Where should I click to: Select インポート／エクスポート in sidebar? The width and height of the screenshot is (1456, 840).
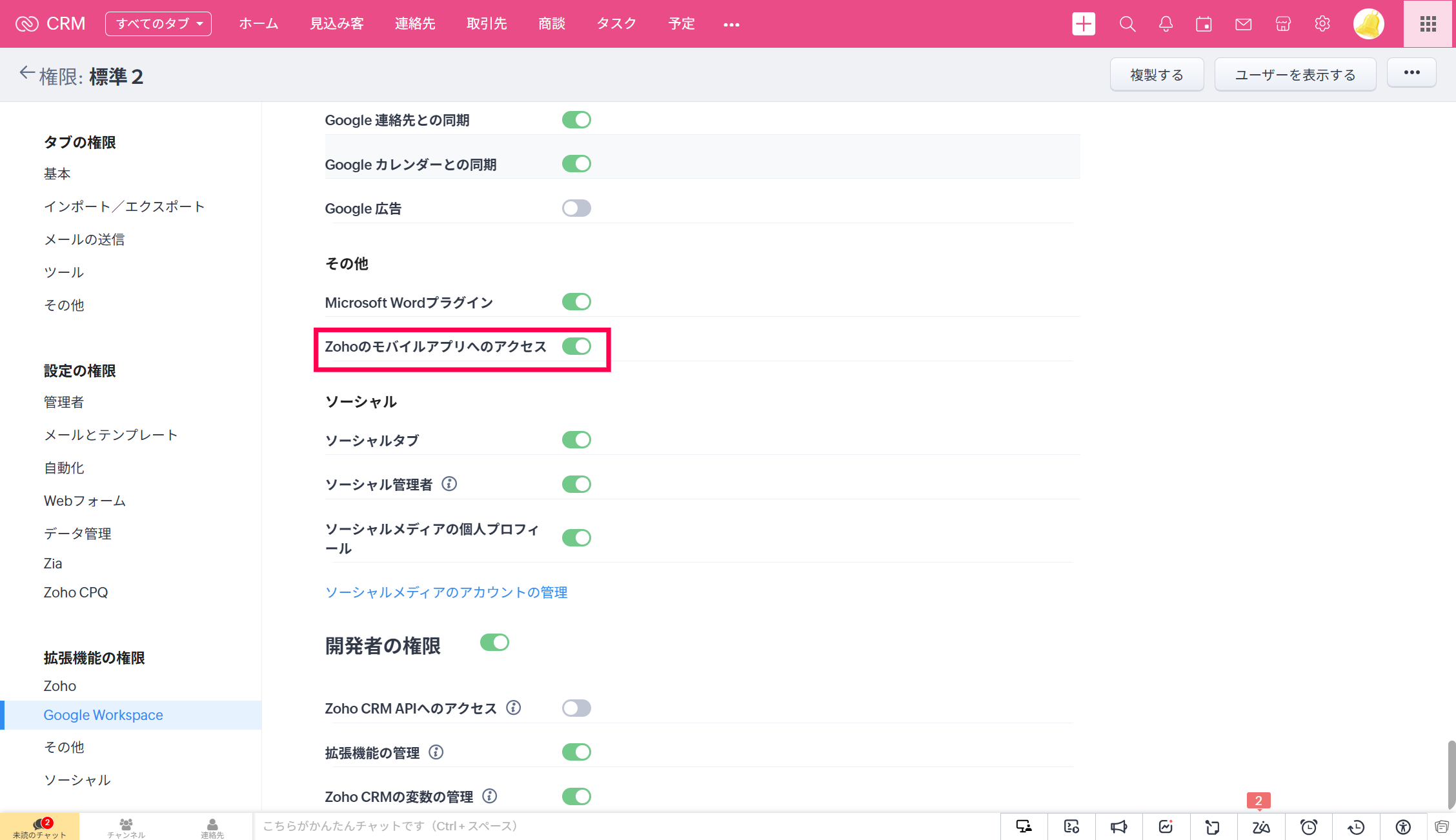pos(124,206)
